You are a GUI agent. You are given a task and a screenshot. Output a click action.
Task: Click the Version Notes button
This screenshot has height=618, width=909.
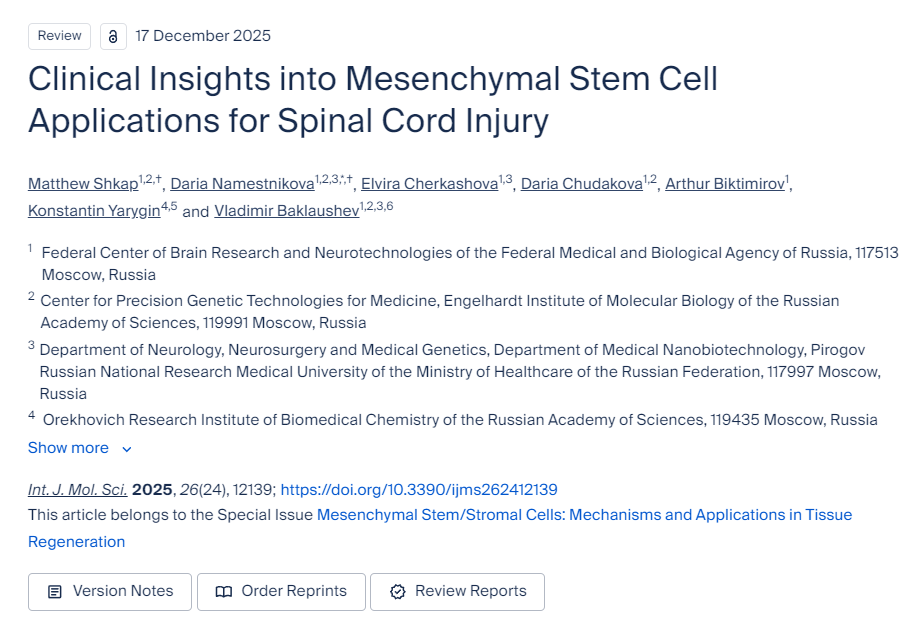click(x=110, y=592)
